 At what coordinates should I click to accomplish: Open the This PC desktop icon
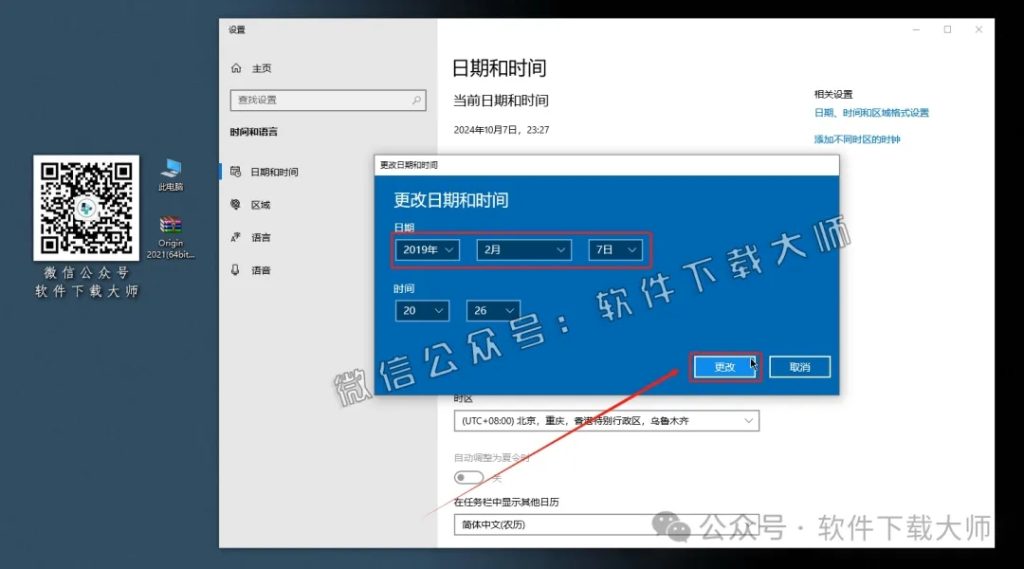(170, 175)
